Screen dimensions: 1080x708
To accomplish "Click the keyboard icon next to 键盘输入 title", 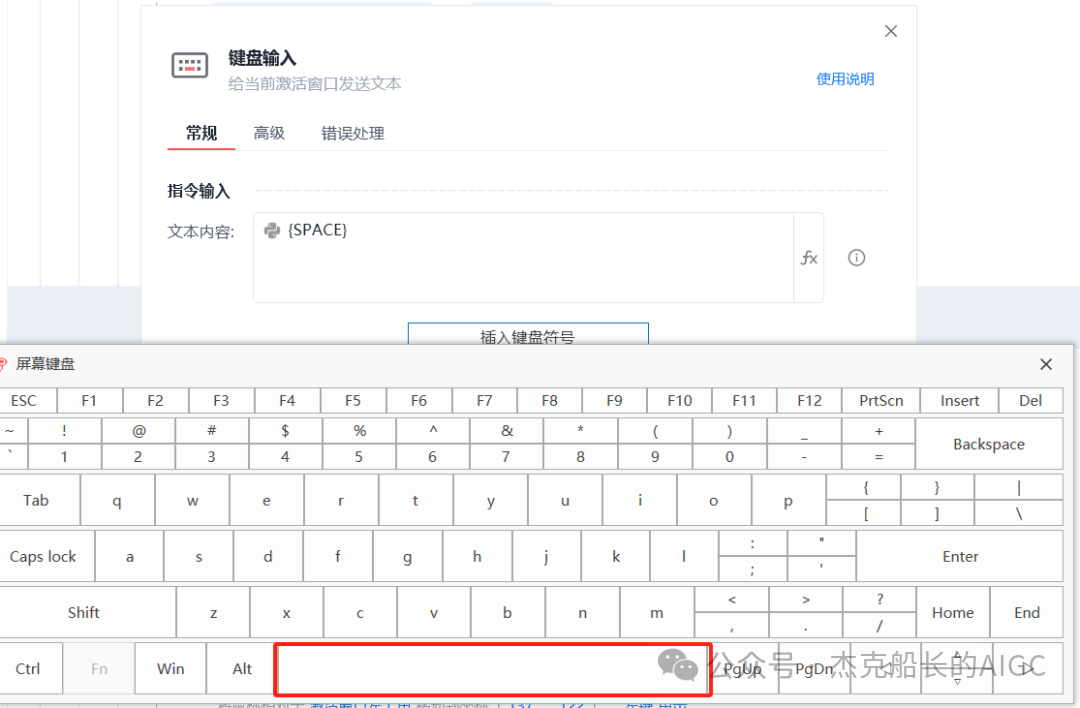I will point(189,64).
